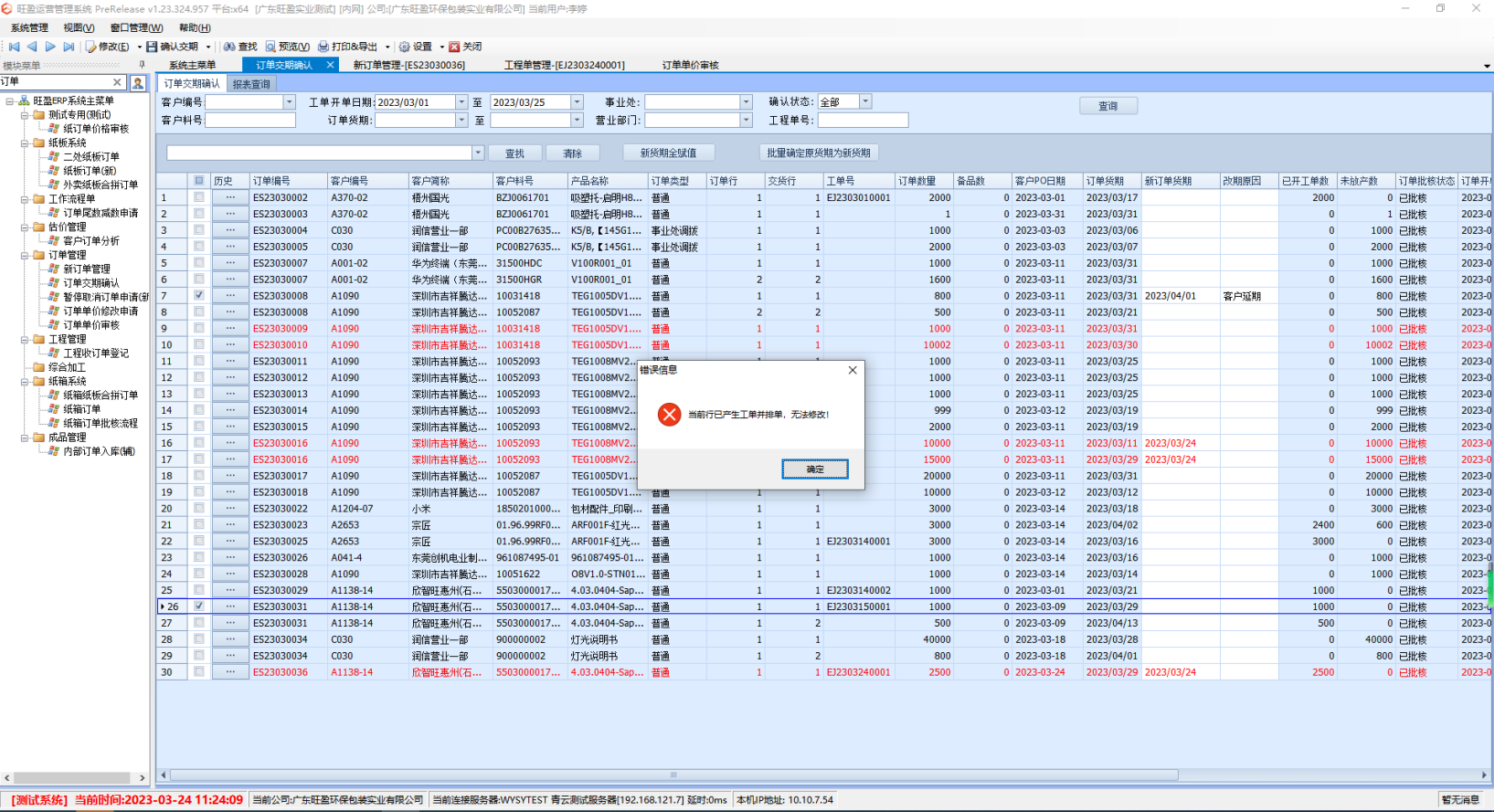This screenshot has width=1494, height=812.
Task: Pin the 模块菜单 side panel
Action: [142, 65]
